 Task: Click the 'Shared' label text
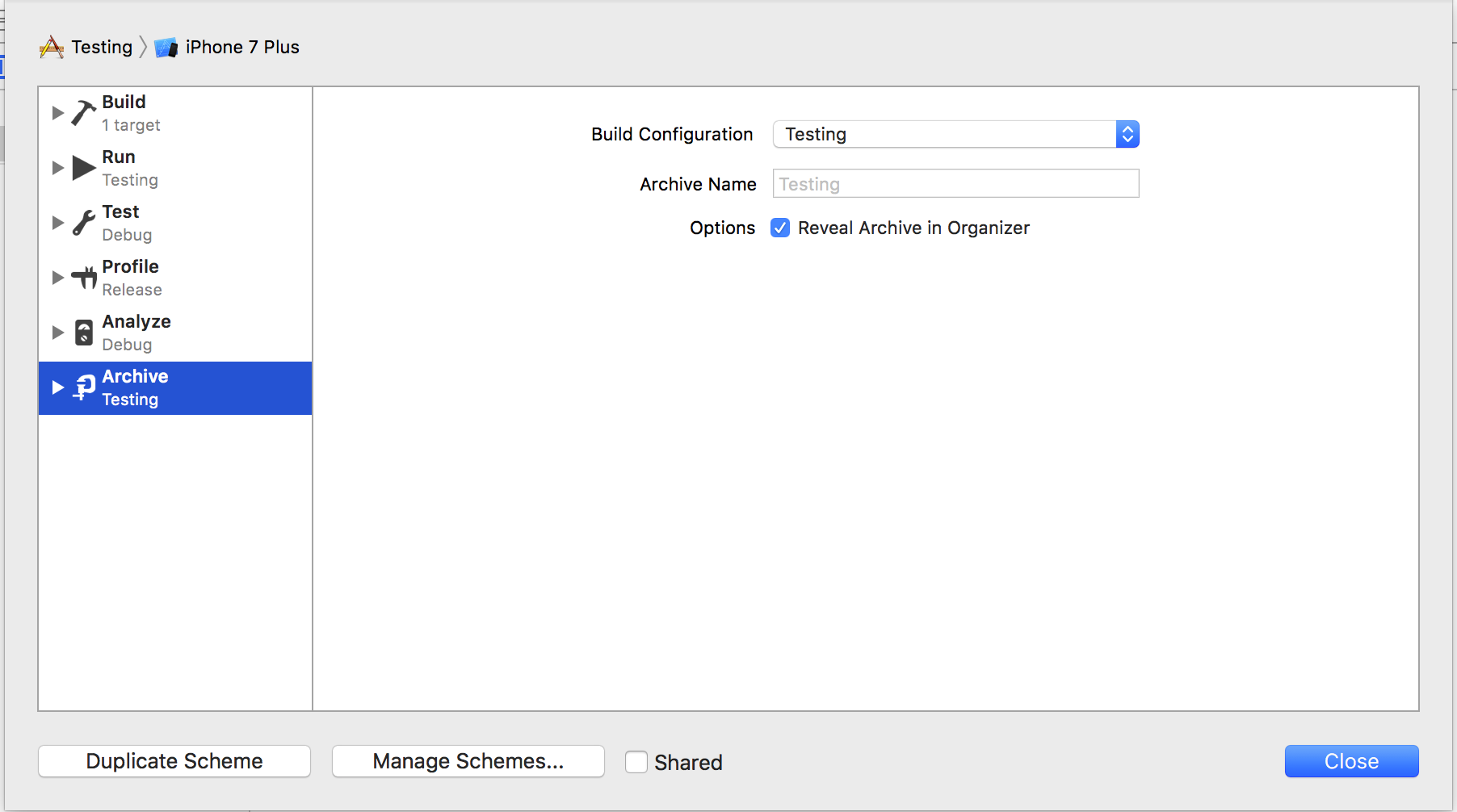pyautogui.click(x=688, y=762)
